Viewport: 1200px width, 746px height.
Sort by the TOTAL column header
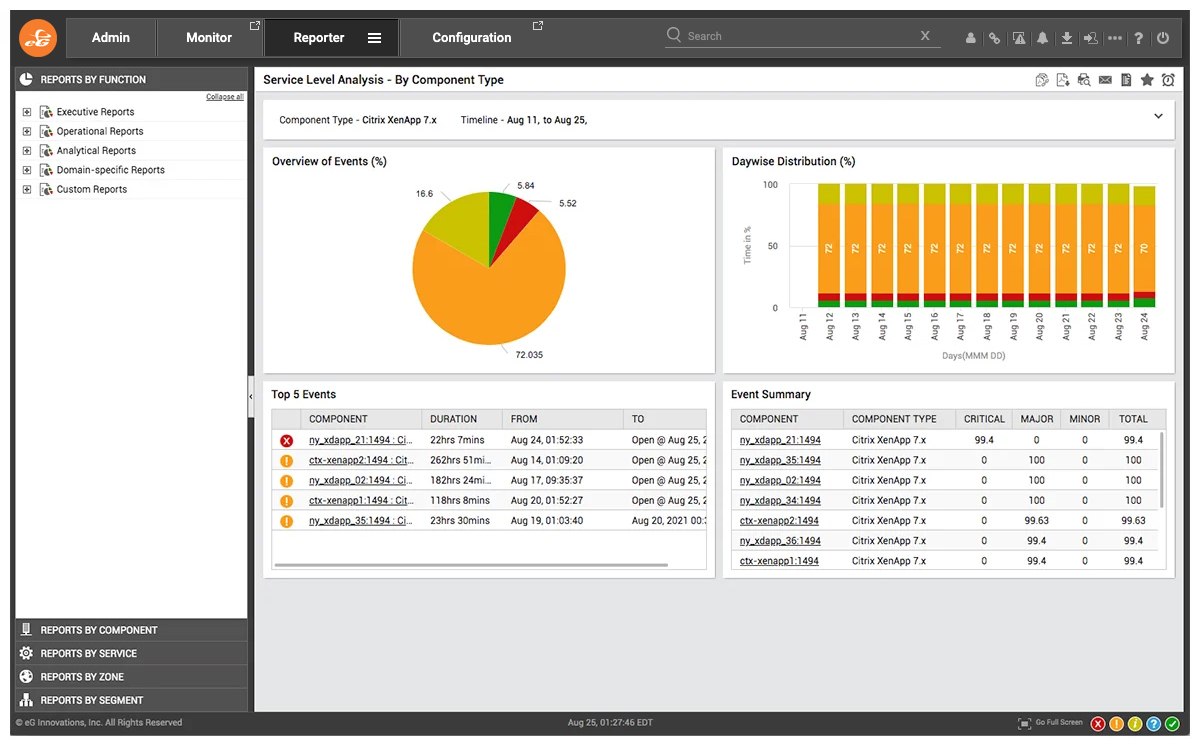point(1134,419)
